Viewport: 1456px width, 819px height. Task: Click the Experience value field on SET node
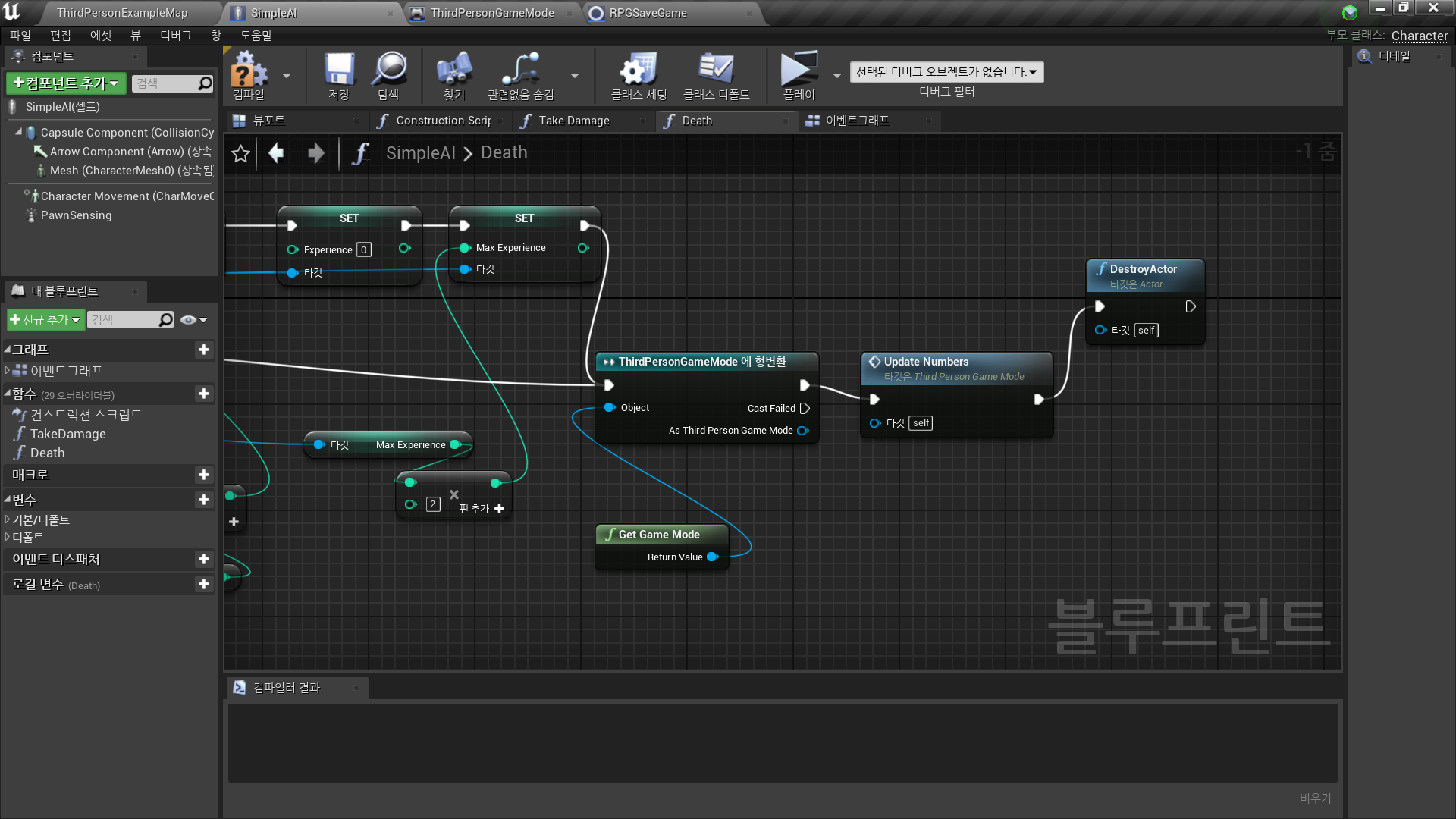tap(364, 250)
